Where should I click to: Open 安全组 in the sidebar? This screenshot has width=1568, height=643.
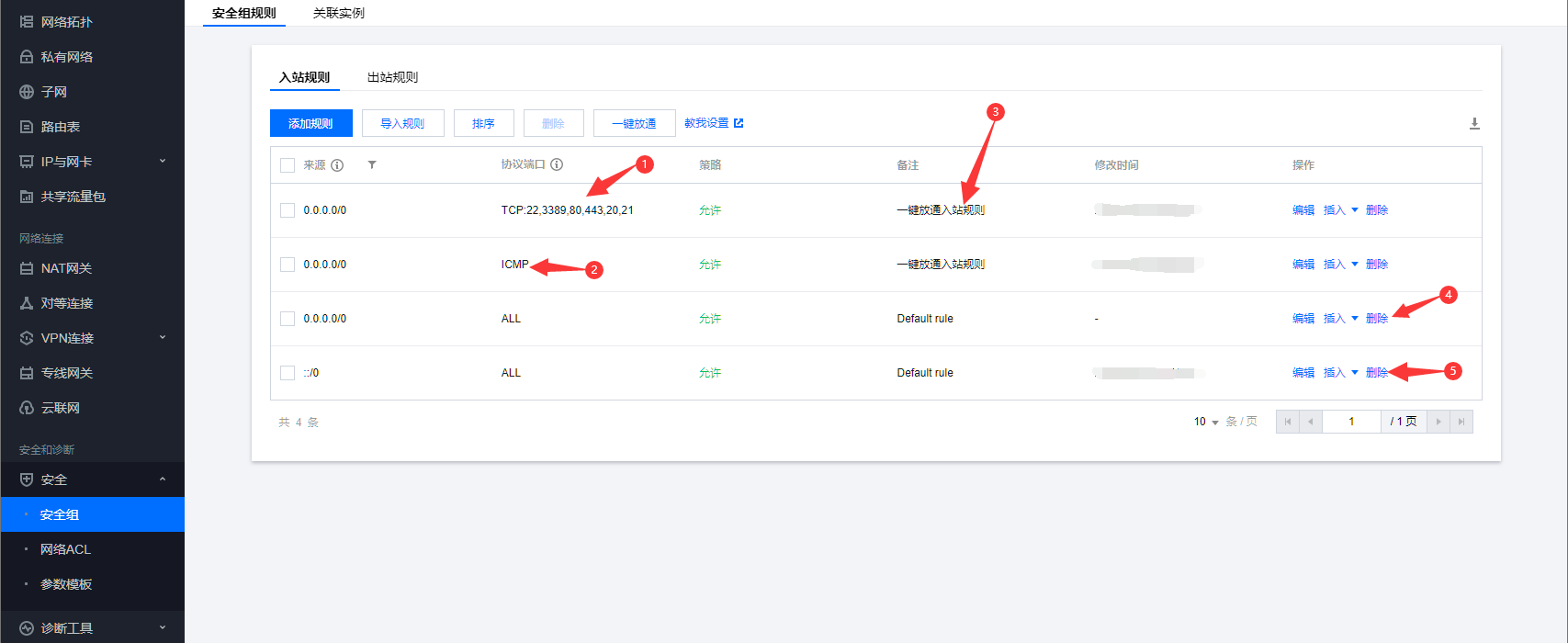(92, 514)
